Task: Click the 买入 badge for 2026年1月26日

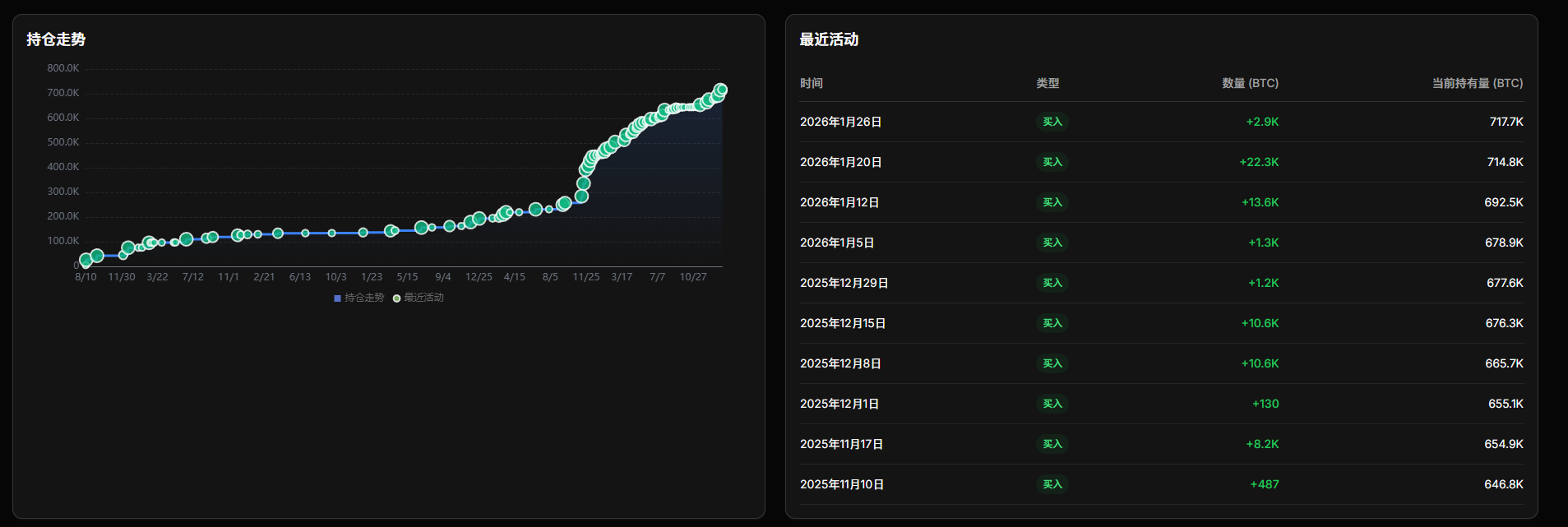Action: click(1052, 122)
